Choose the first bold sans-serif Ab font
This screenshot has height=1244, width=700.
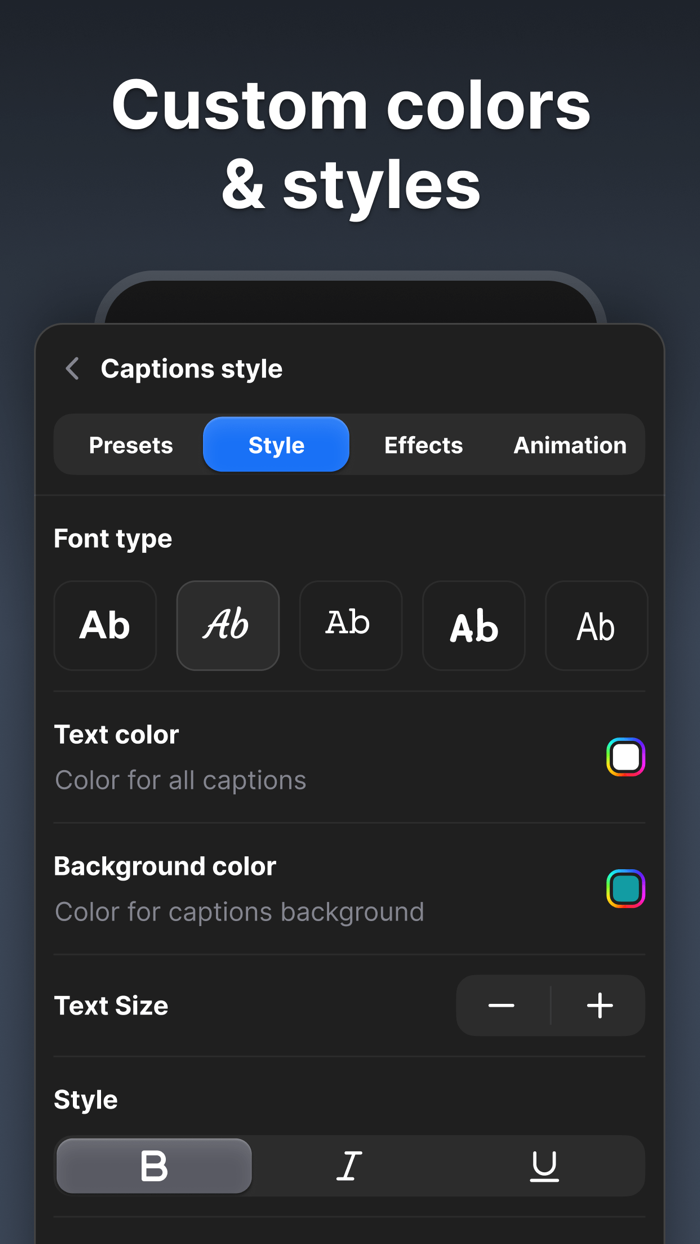pos(105,626)
